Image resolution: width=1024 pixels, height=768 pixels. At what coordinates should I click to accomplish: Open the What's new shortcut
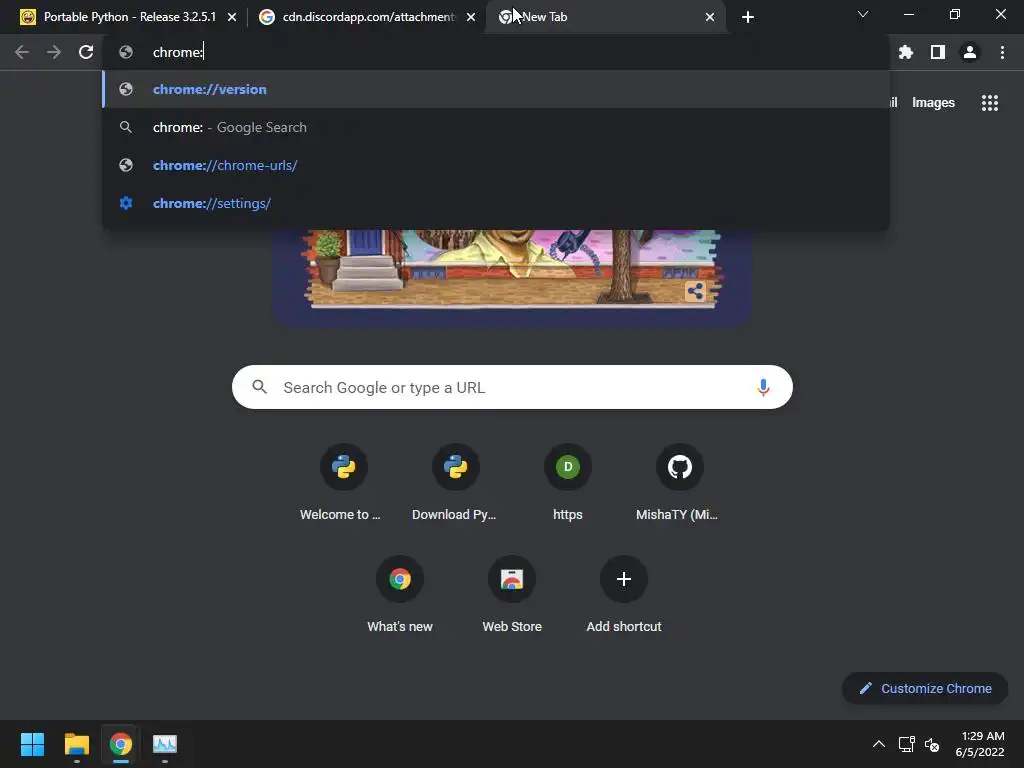click(400, 594)
